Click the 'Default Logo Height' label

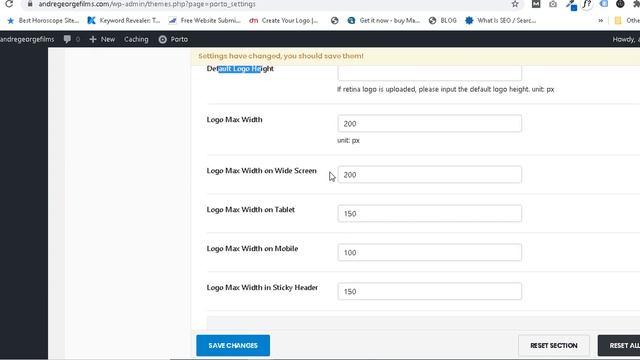pos(240,69)
